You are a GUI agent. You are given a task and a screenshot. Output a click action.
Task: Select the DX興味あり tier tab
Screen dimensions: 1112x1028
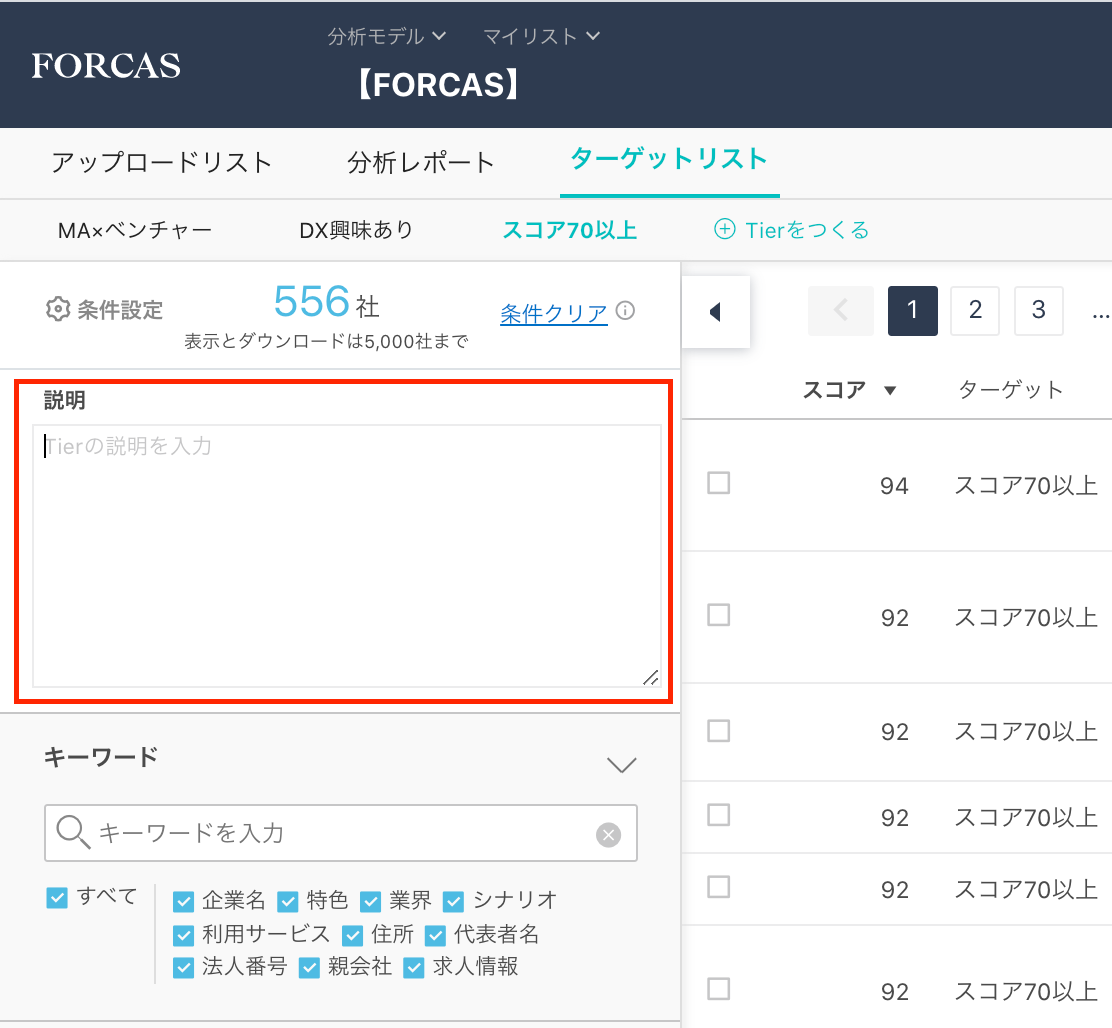356,230
